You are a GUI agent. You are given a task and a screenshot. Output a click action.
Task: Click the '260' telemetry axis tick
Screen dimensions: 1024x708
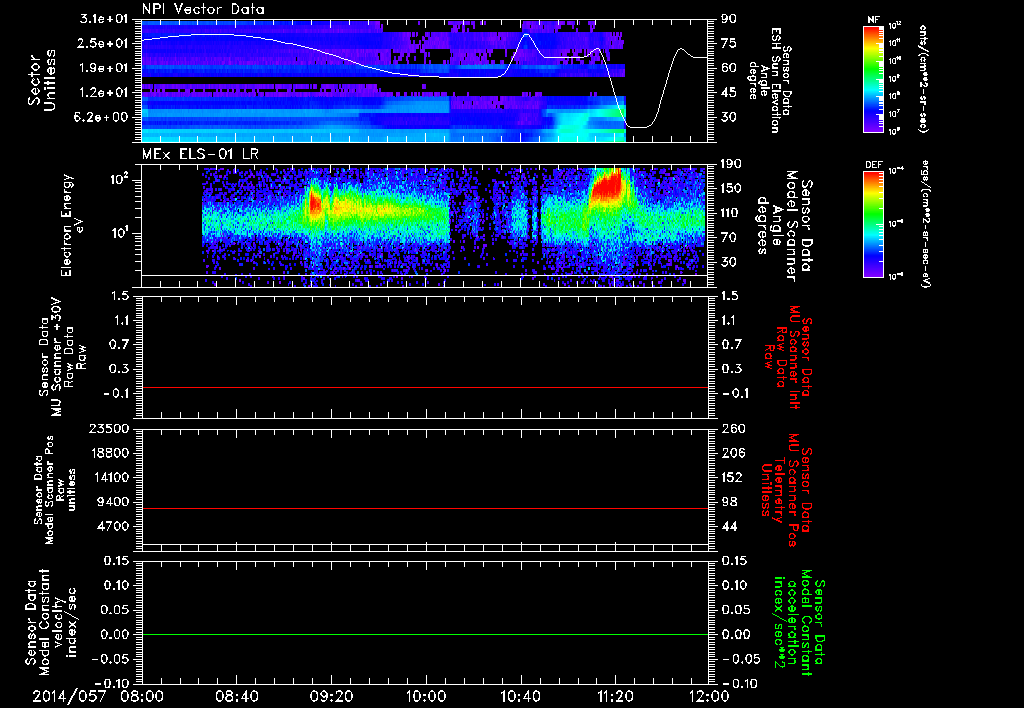(733, 428)
